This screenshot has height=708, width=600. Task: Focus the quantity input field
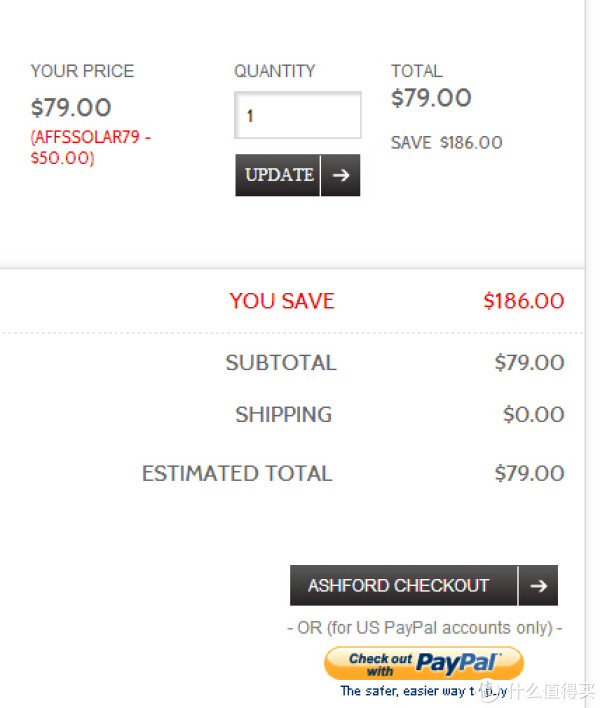[298, 115]
